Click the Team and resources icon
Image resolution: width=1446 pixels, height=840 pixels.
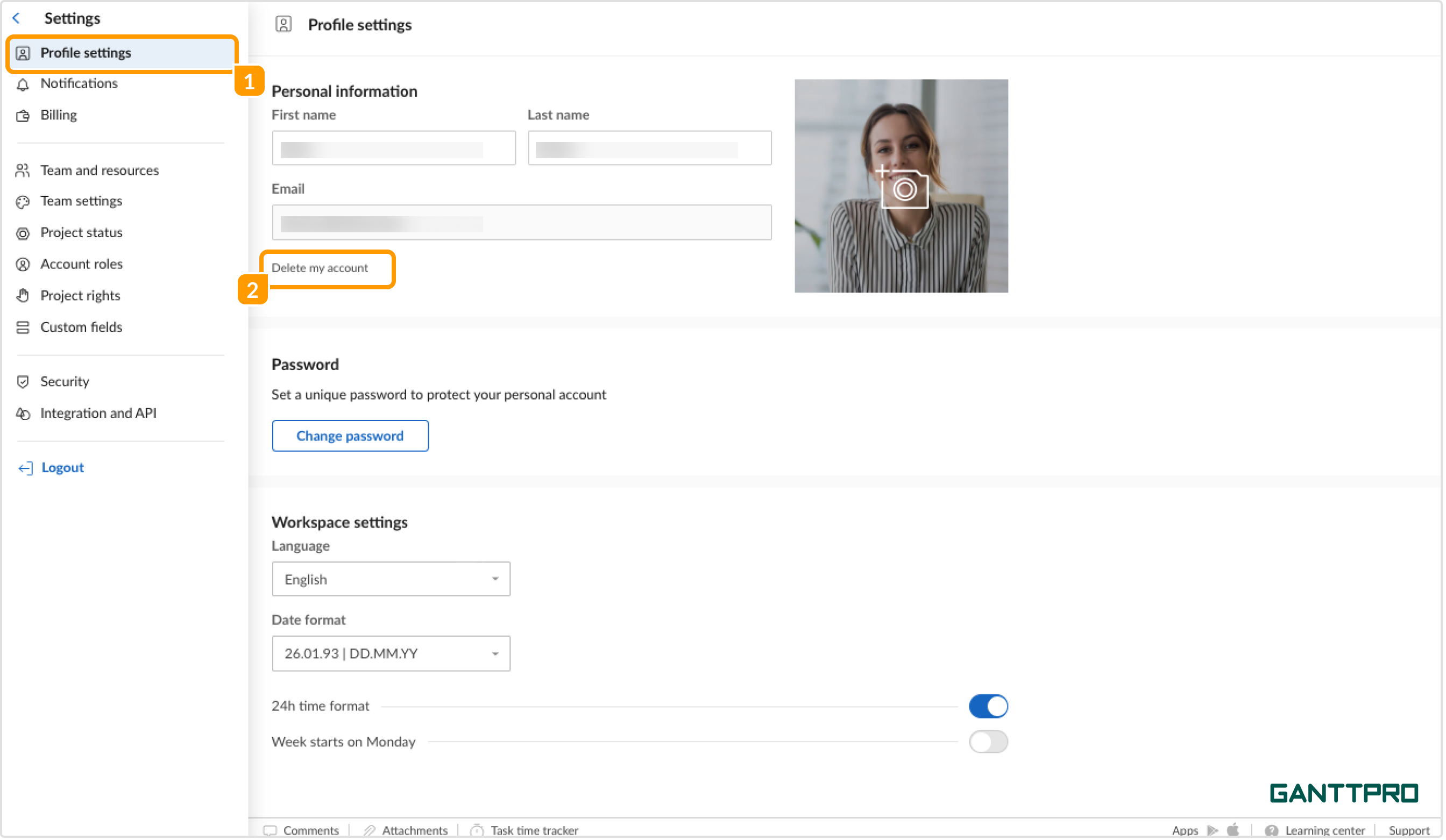click(x=23, y=170)
